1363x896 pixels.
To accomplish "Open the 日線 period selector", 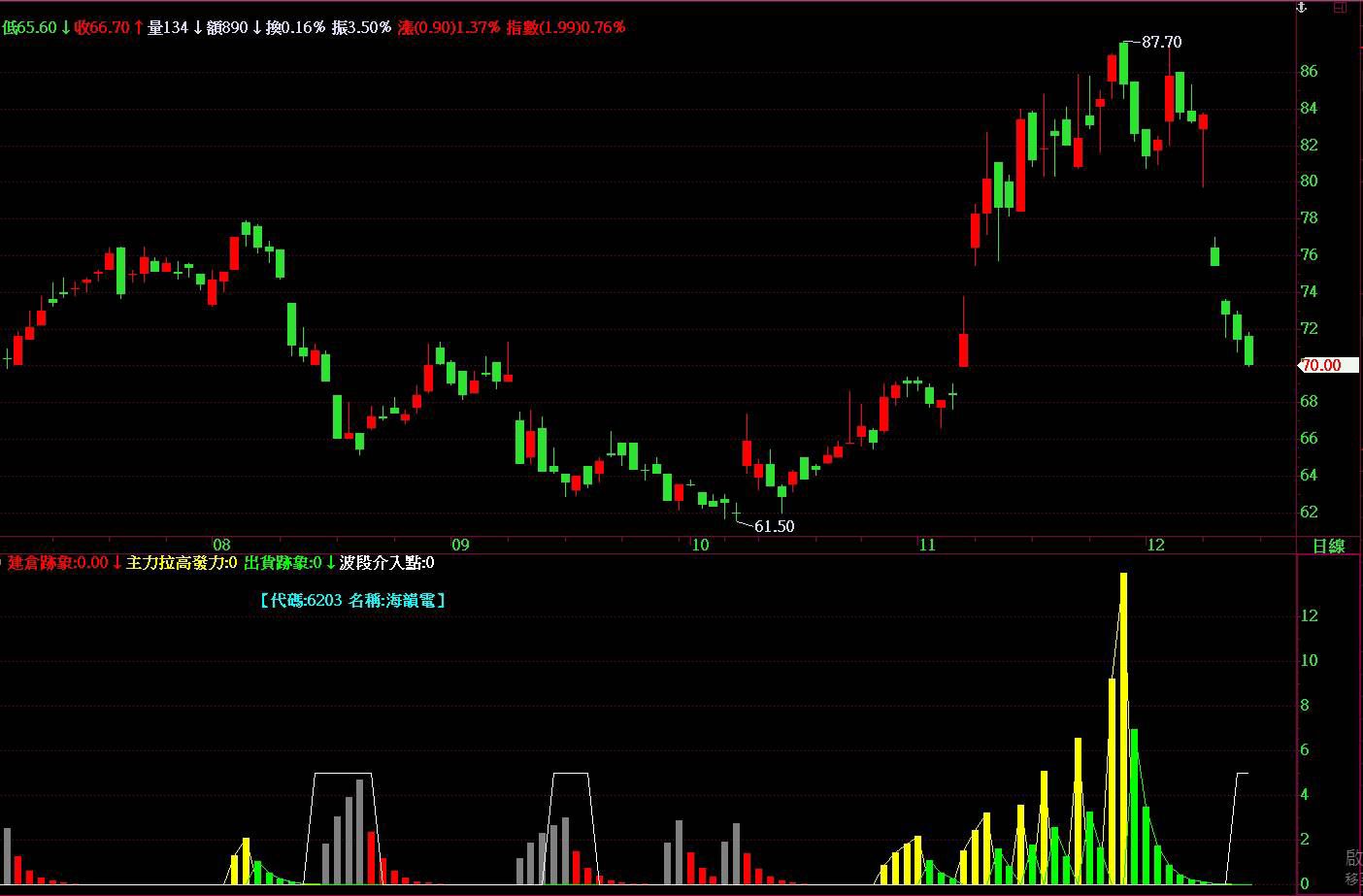I will click(x=1328, y=546).
